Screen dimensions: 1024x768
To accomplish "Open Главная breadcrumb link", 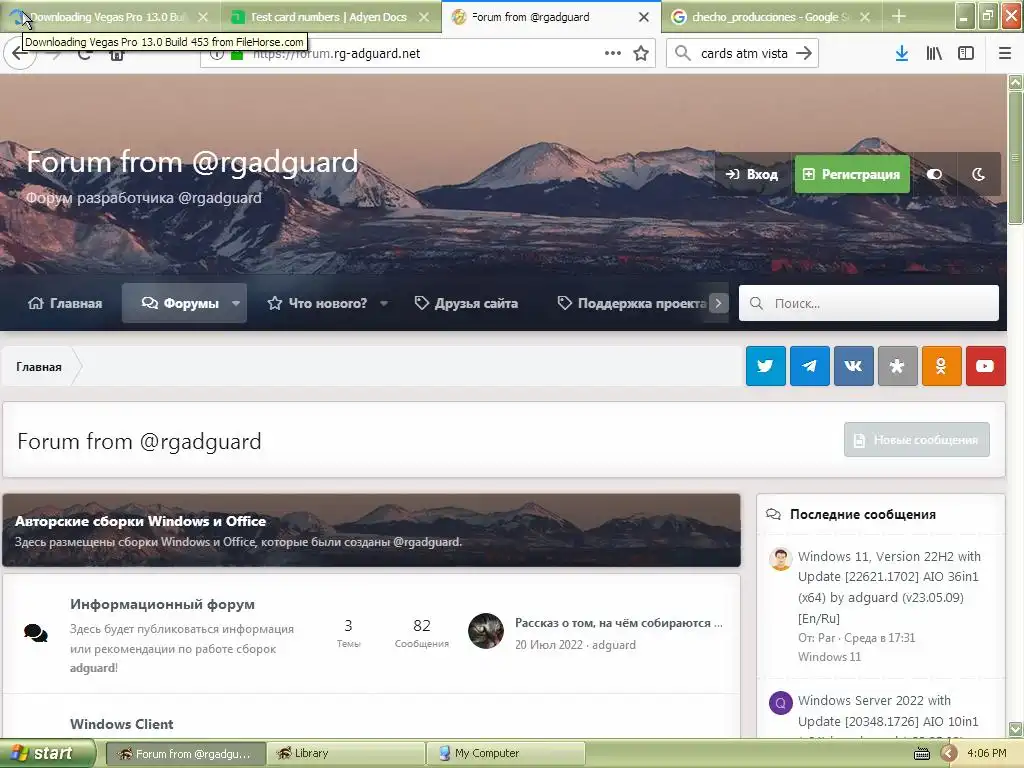I will [39, 367].
